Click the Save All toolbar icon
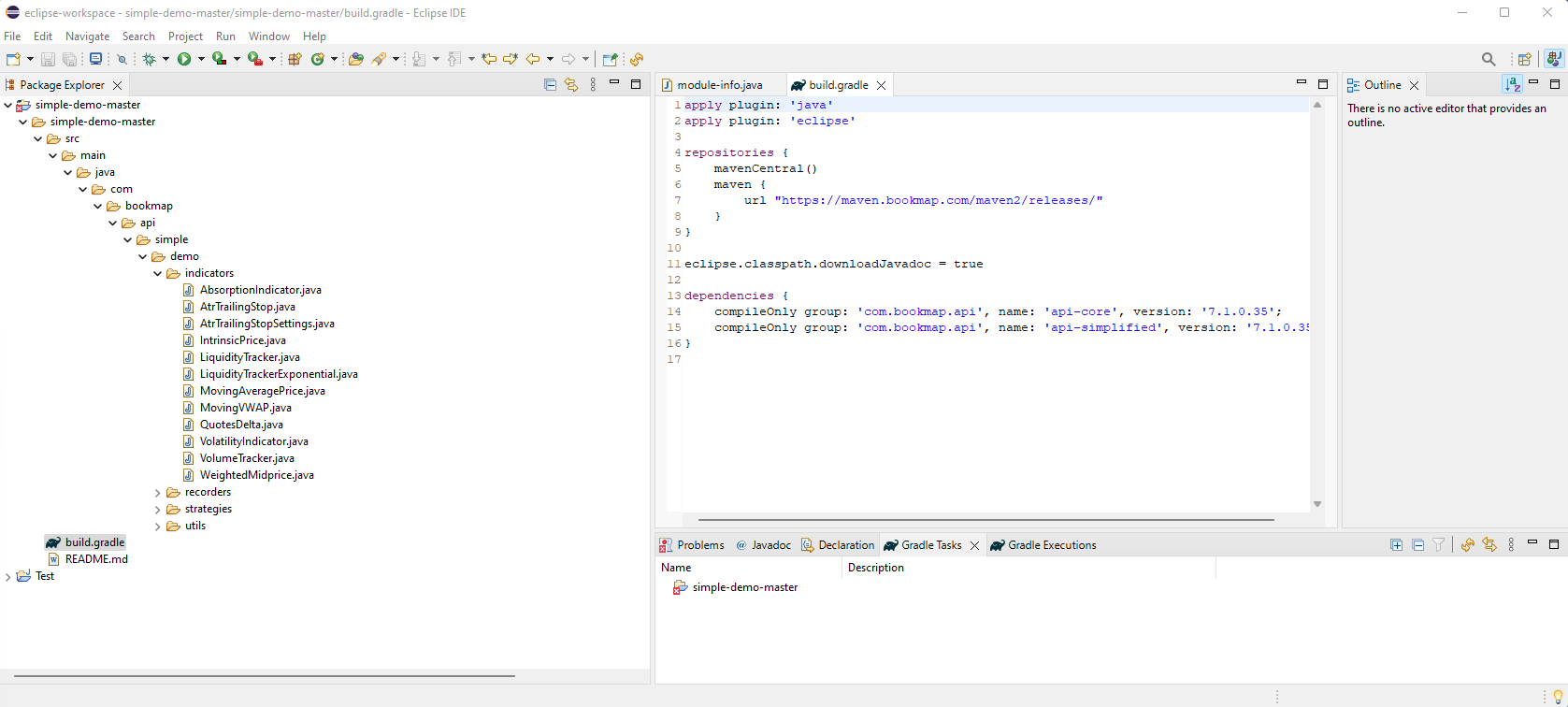Viewport: 1568px width, 707px height. 70,59
